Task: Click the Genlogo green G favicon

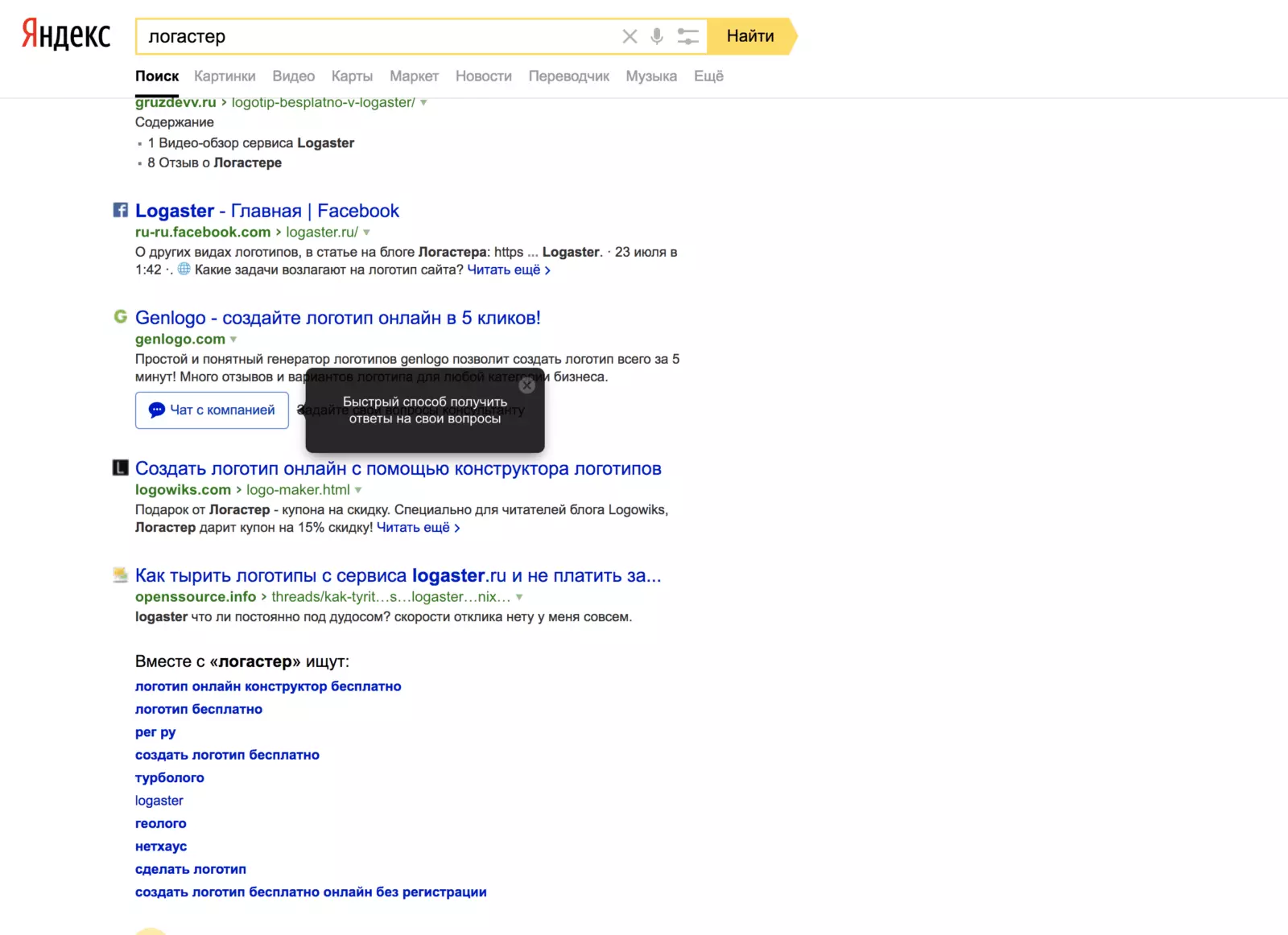Action: pos(120,316)
